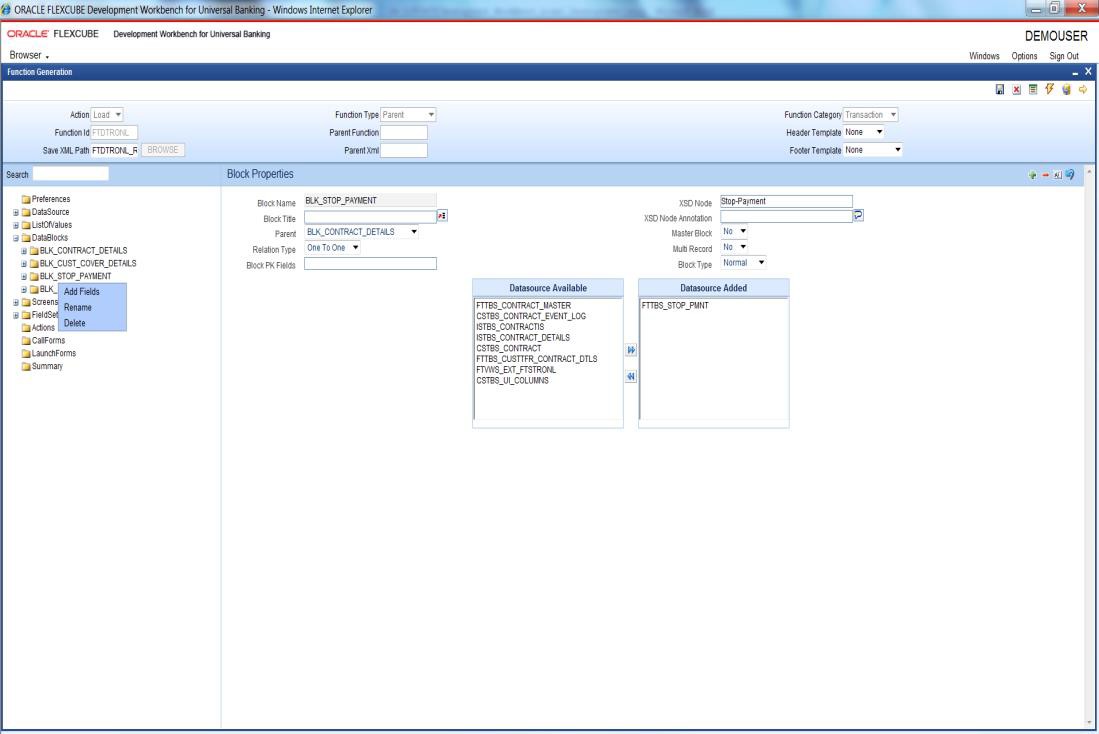Click the blue undo arrow icon in Block Properties

coord(1070,175)
